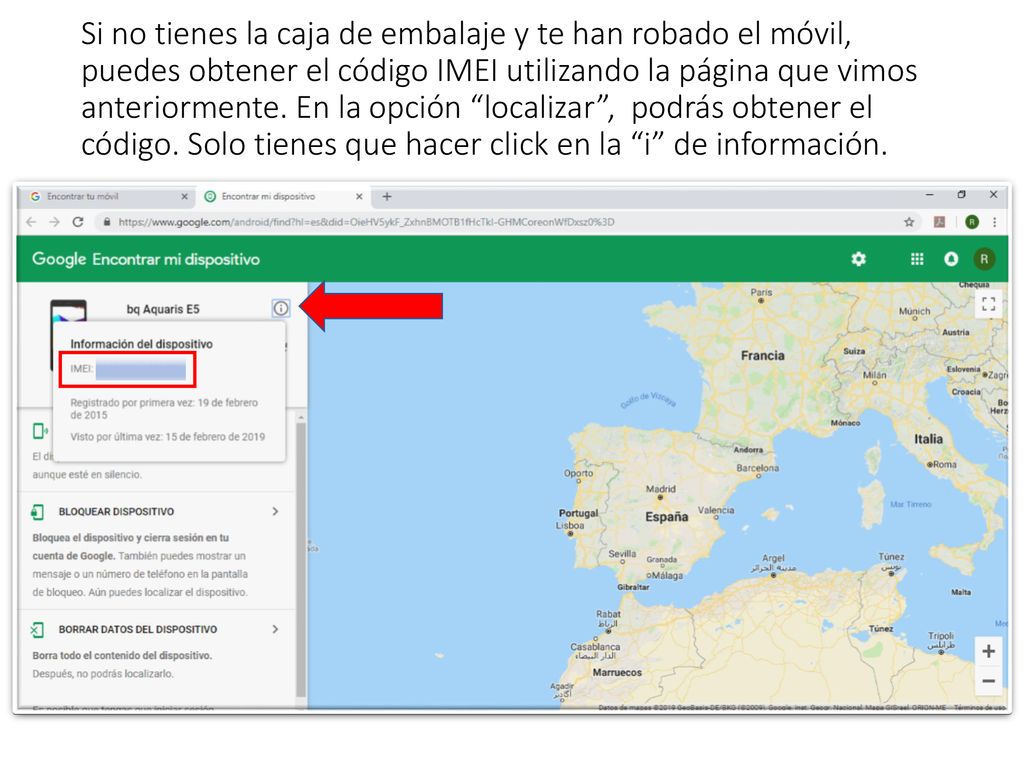The height and width of the screenshot is (768, 1024).
Task: Open the settings gear in green header
Action: [x=859, y=259]
